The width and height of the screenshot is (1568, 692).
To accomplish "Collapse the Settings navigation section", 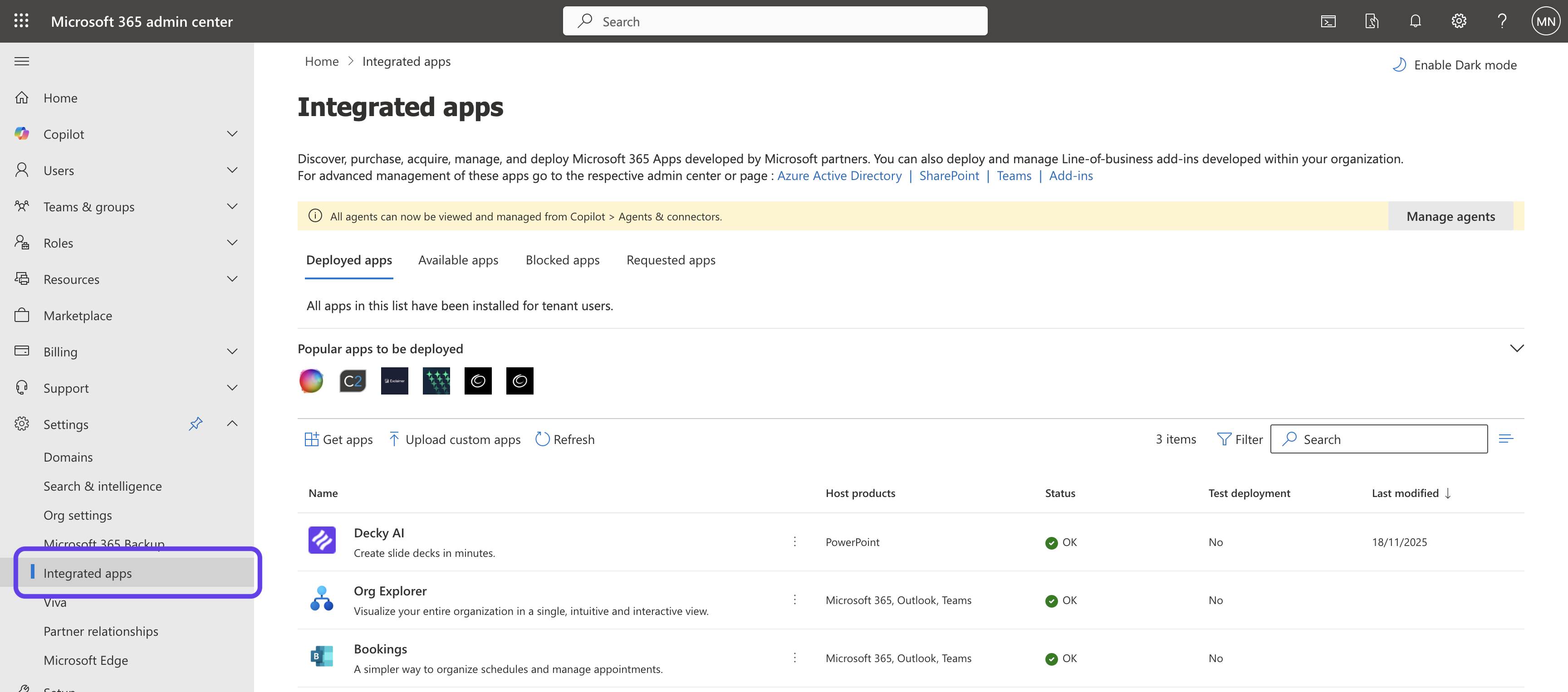I will click(232, 424).
